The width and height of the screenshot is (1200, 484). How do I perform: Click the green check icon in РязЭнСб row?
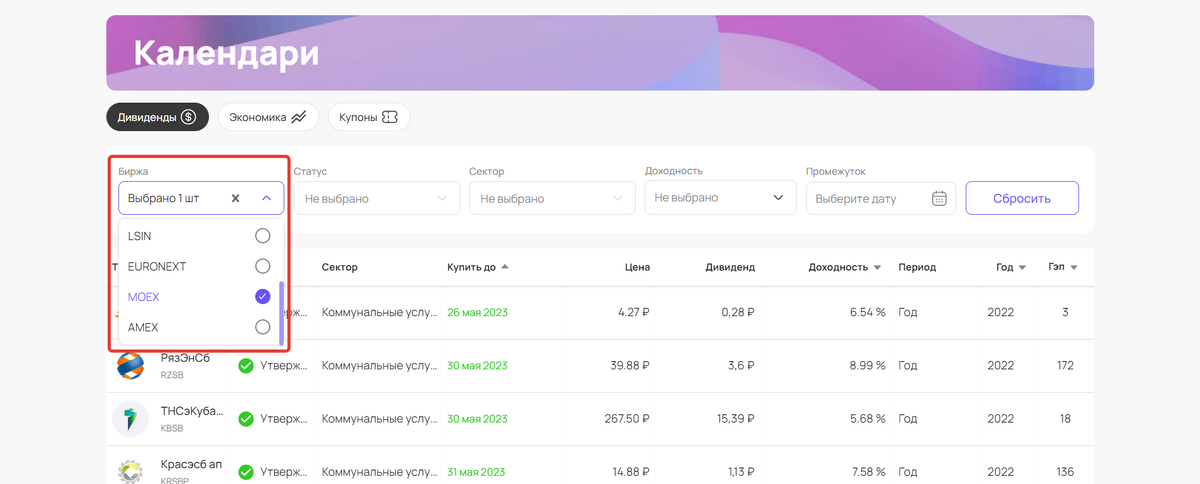(x=245, y=366)
